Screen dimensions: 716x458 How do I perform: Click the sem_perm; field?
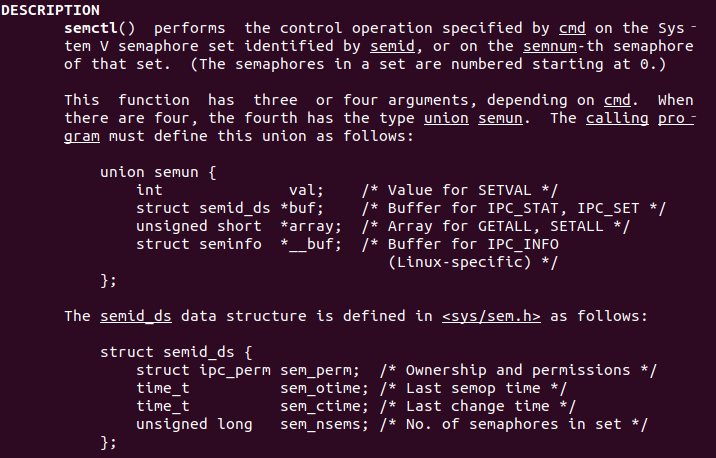tap(320, 370)
